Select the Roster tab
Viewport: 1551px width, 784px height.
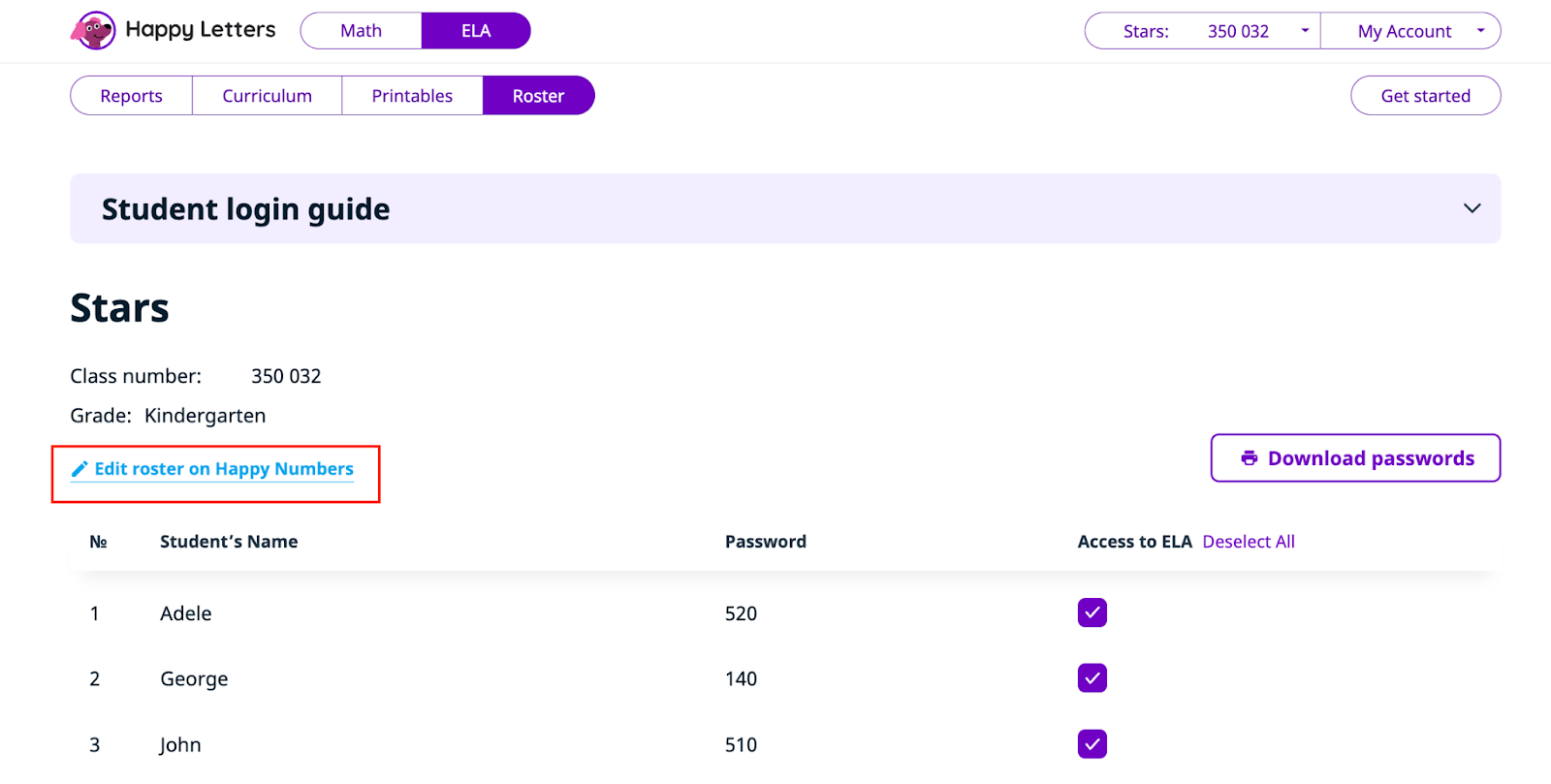pos(538,96)
